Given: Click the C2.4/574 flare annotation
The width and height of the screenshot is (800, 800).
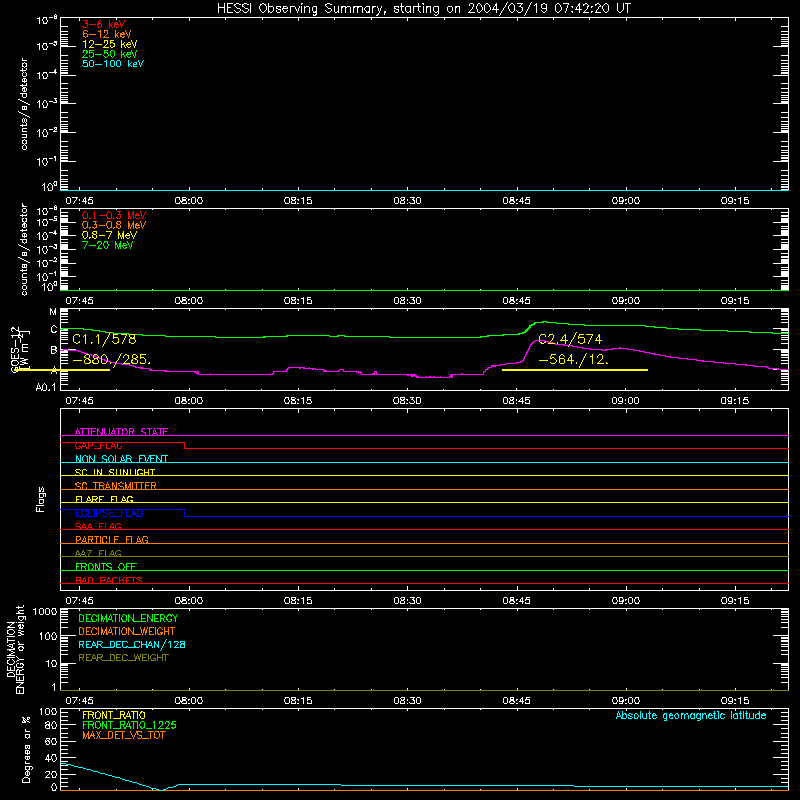Looking at the screenshot, I should 570,339.
